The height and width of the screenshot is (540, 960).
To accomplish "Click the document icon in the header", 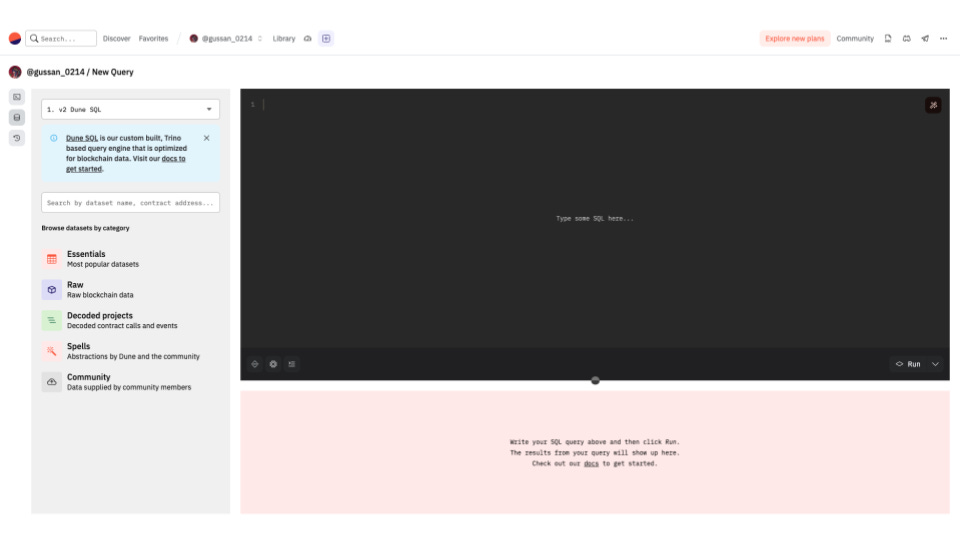I will coord(888,39).
